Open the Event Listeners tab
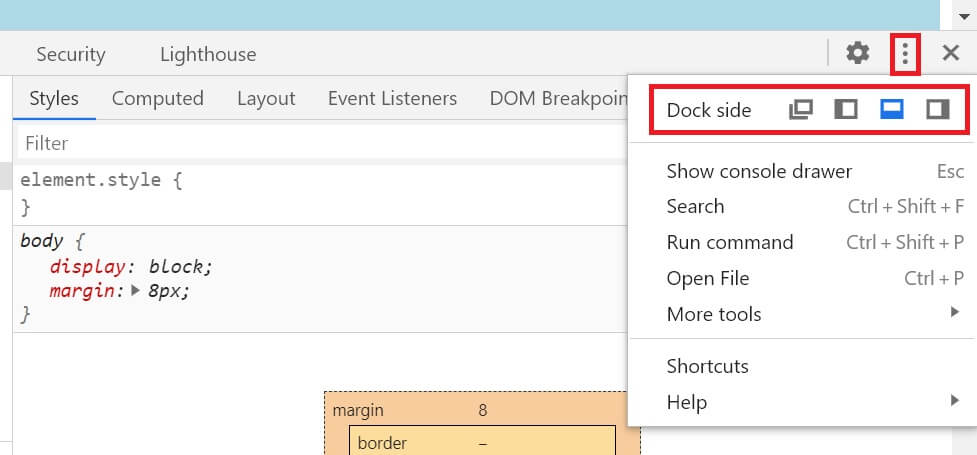This screenshot has height=455, width=977. 392,98
